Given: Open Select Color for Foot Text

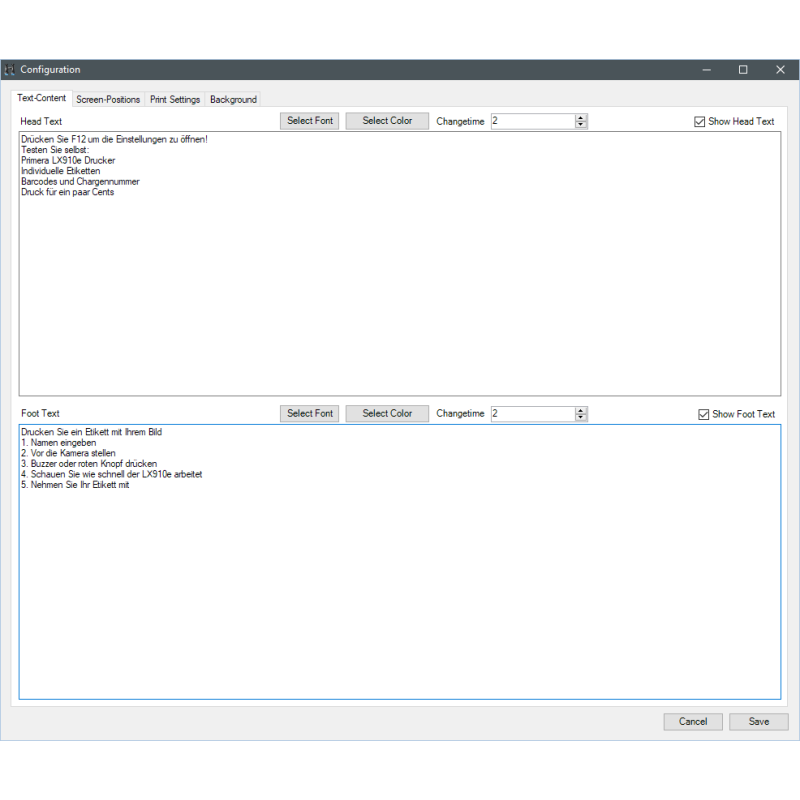Looking at the screenshot, I should 387,414.
